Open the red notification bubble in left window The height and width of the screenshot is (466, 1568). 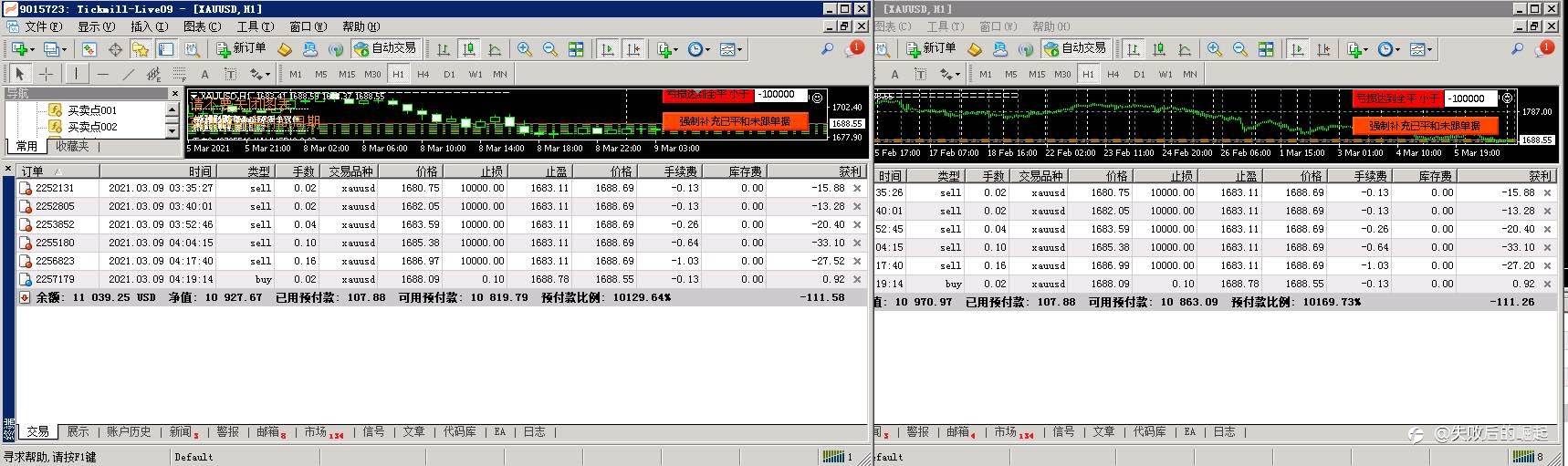click(x=854, y=48)
